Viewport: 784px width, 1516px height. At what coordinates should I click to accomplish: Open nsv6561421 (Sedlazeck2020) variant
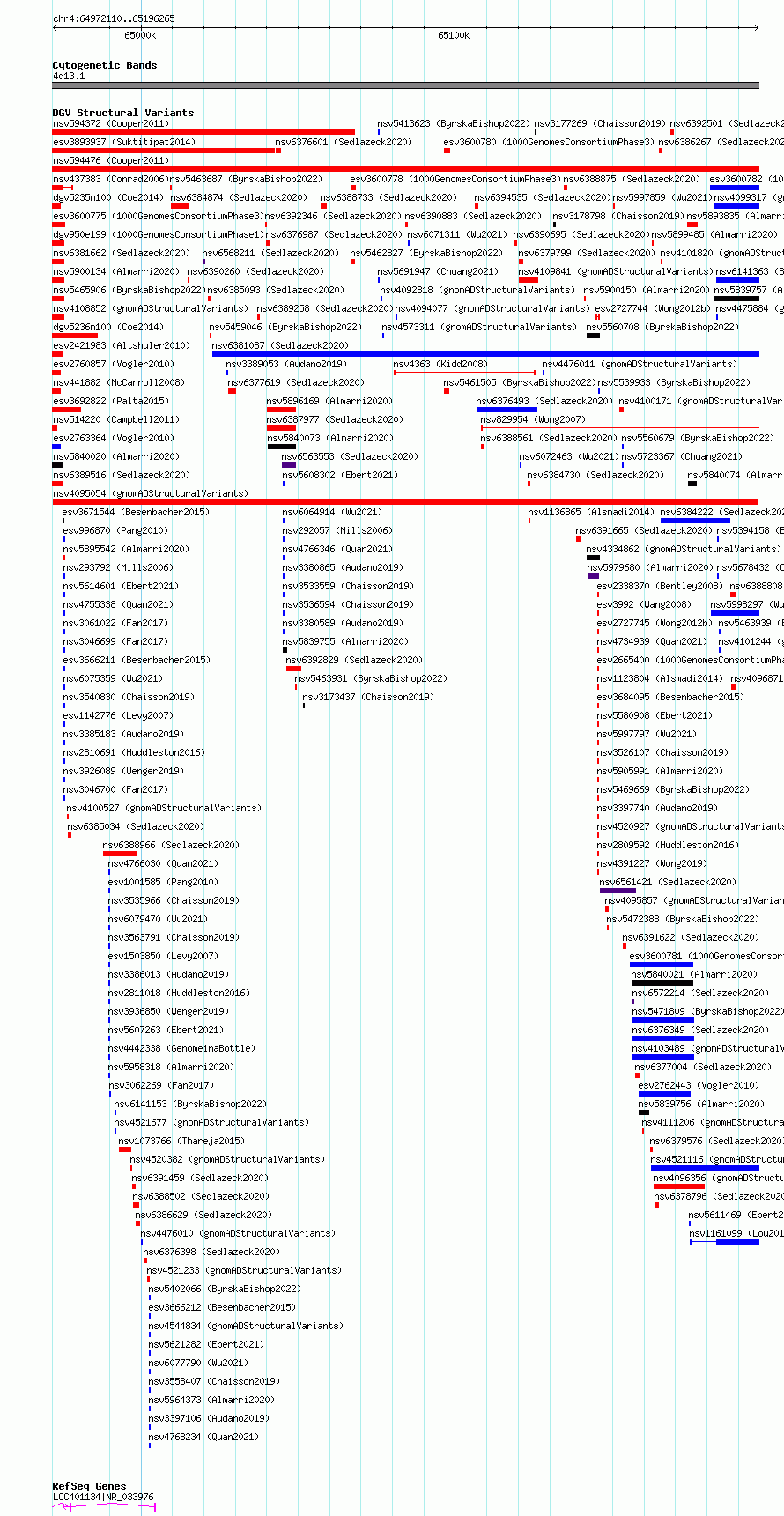coord(668,883)
